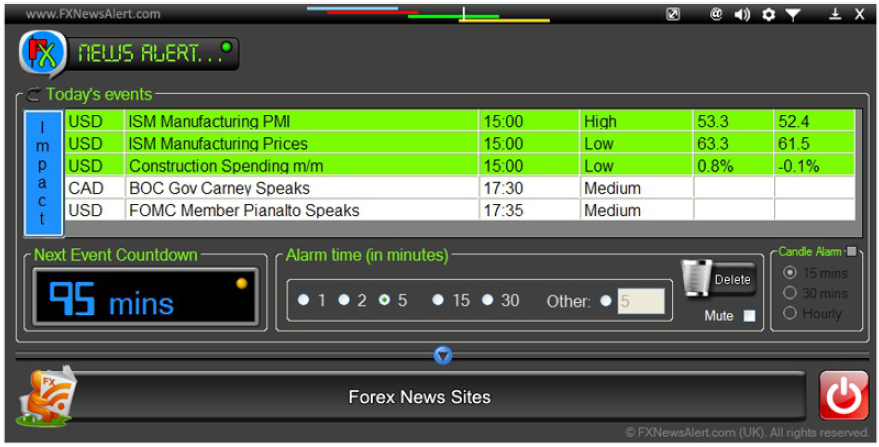Select the 2 minute alarm radio
The width and height of the screenshot is (879, 447).
pyautogui.click(x=344, y=300)
